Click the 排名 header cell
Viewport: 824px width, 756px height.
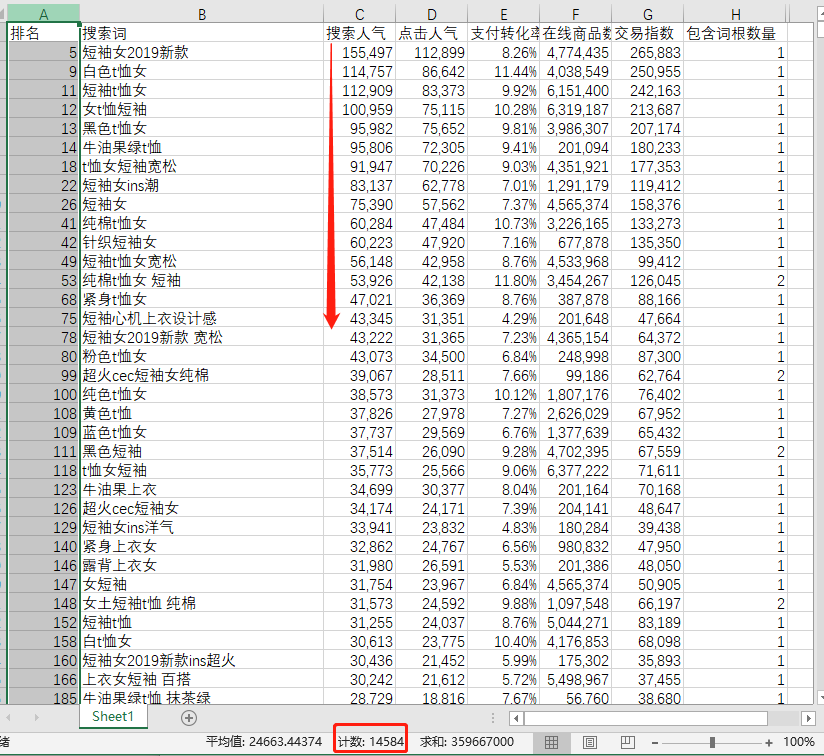pyautogui.click(x=44, y=33)
